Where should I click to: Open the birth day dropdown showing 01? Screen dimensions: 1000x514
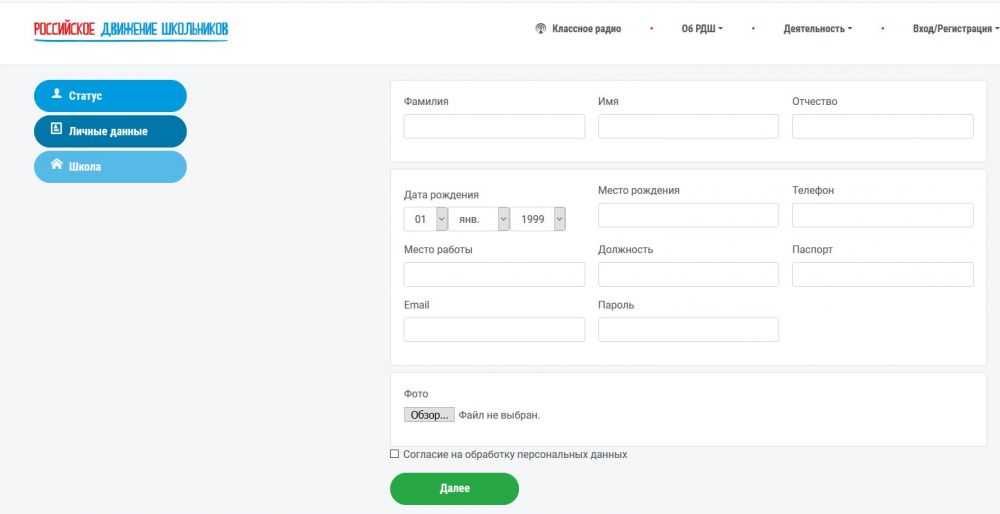pyautogui.click(x=426, y=219)
